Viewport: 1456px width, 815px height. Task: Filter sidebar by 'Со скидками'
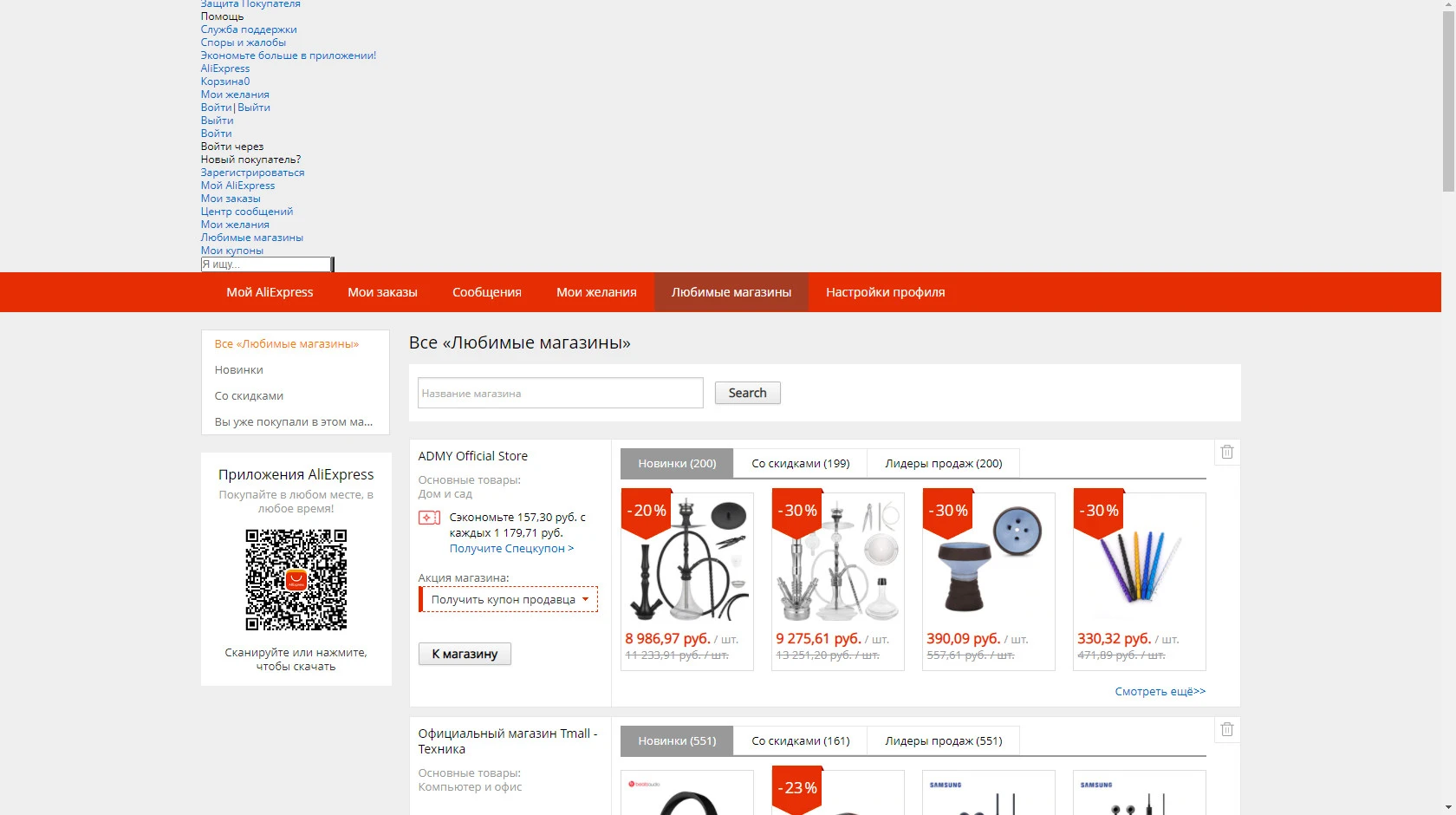pos(249,396)
